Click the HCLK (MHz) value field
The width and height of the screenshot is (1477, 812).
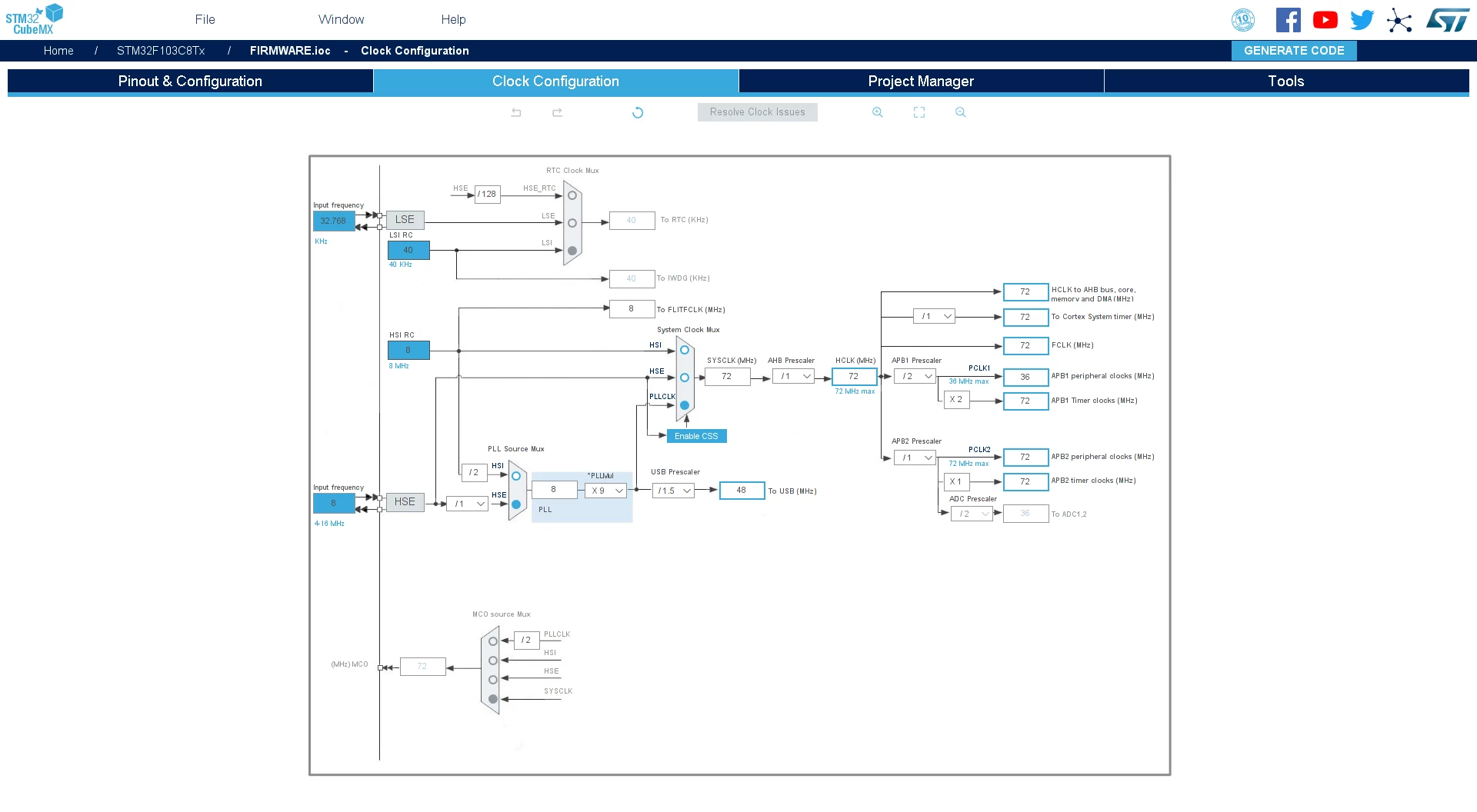click(854, 377)
